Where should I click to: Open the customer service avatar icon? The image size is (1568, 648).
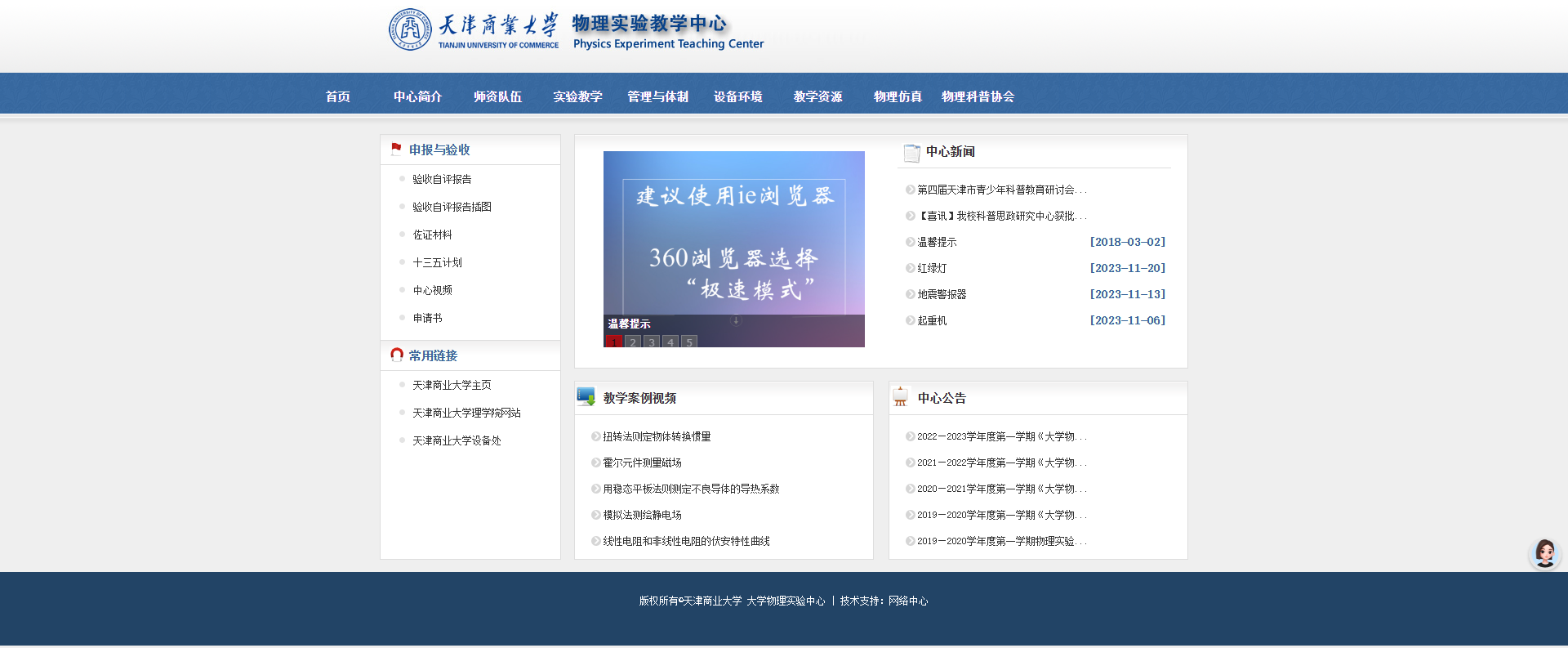click(x=1544, y=553)
